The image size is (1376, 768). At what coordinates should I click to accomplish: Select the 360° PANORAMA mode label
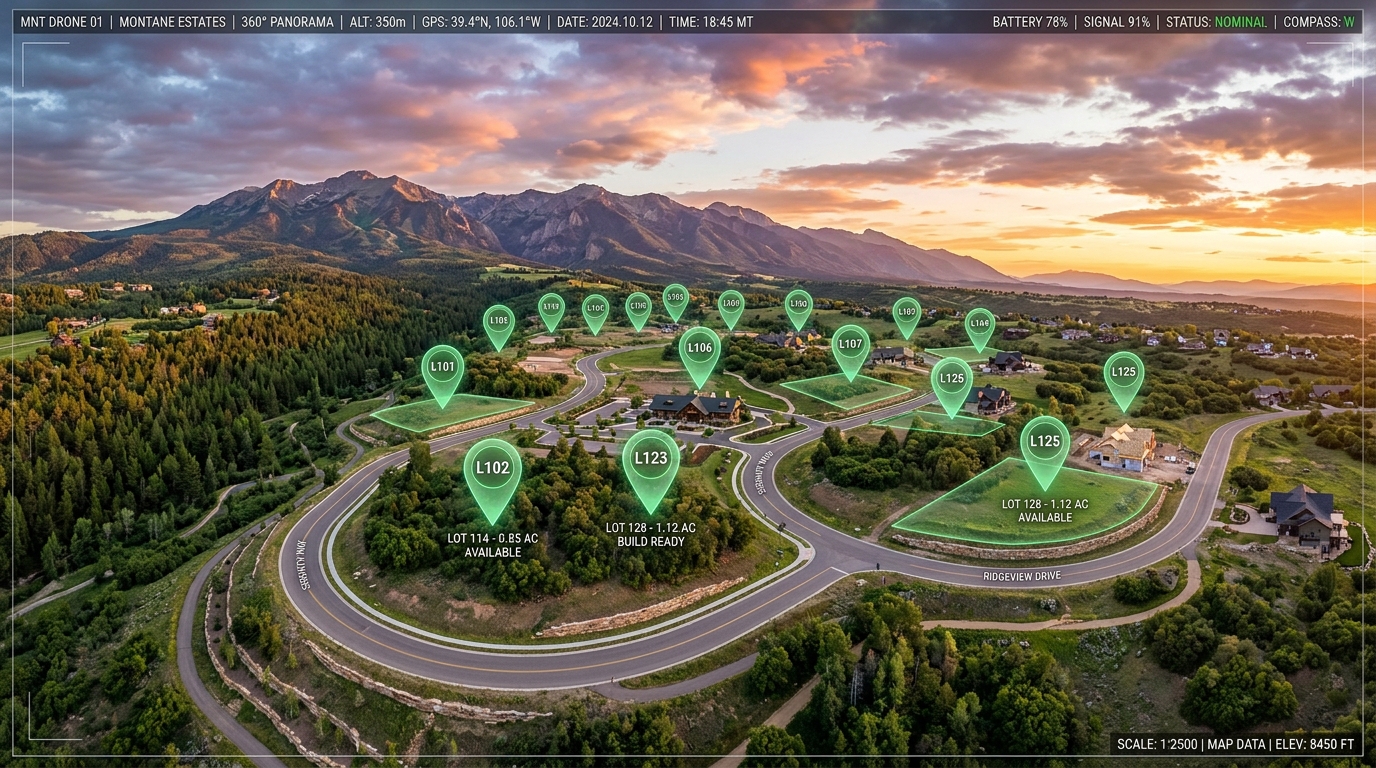287,22
